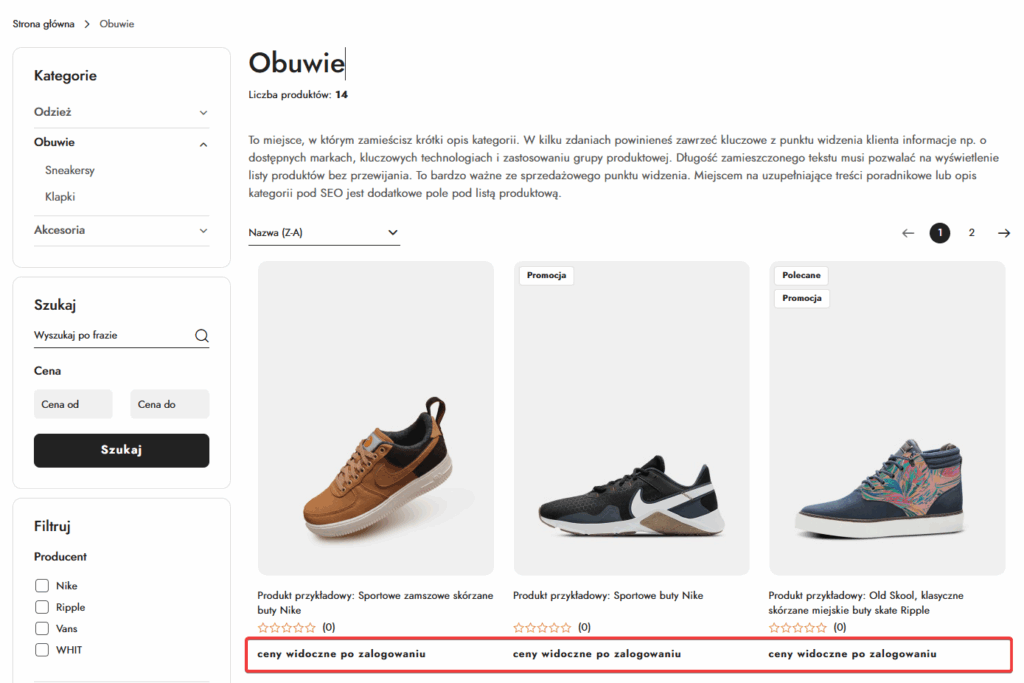The image size is (1024, 683).
Task: Click star rating of Sportowe buty Nike
Action: (542, 628)
